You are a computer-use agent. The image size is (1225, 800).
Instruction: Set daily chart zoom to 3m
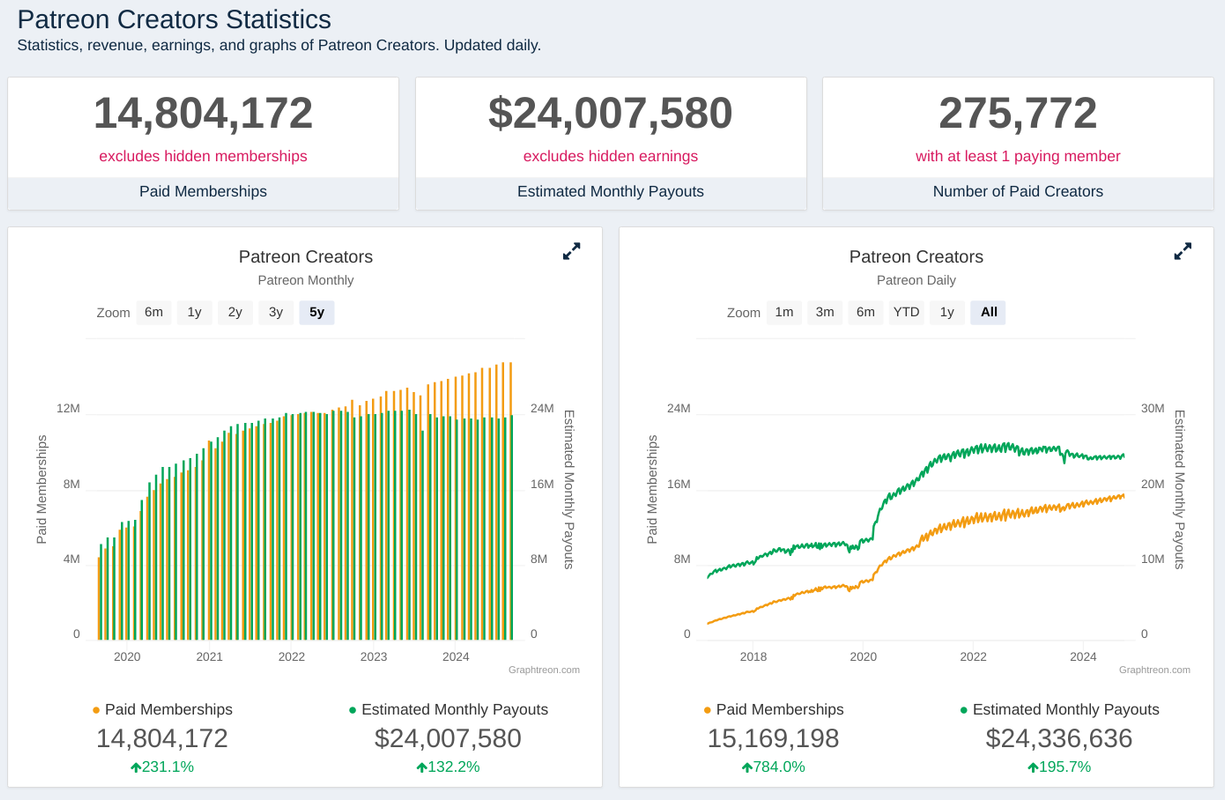click(x=825, y=312)
